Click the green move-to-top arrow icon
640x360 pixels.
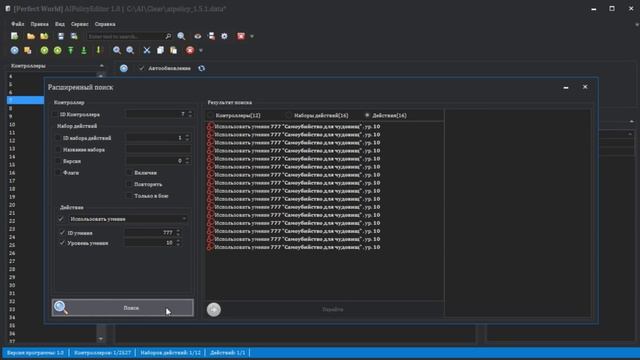click(x=71, y=50)
